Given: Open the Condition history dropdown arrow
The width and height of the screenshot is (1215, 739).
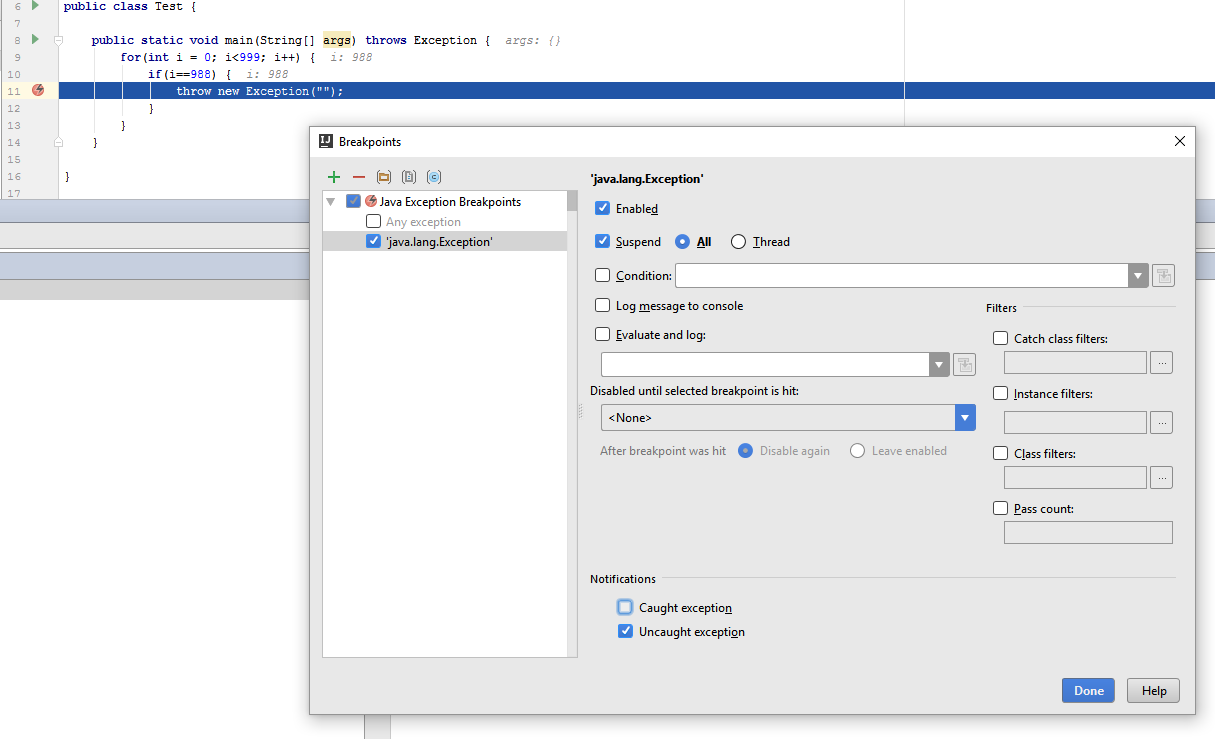Looking at the screenshot, I should coord(1138,276).
